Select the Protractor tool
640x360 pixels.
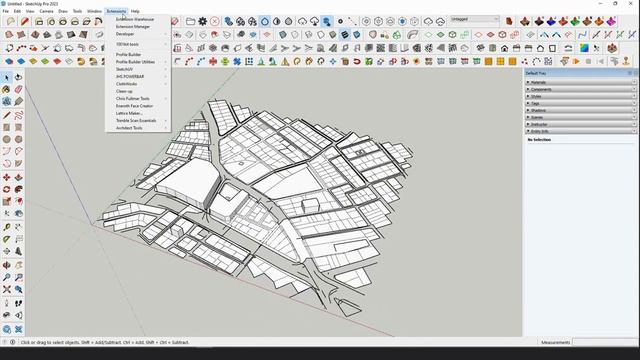point(7,239)
